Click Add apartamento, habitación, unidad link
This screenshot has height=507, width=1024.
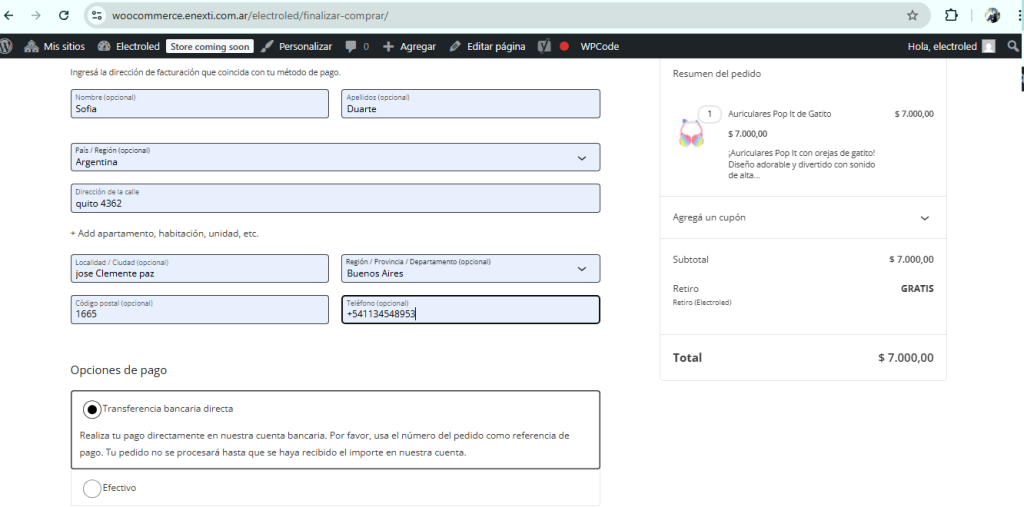click(x=165, y=233)
